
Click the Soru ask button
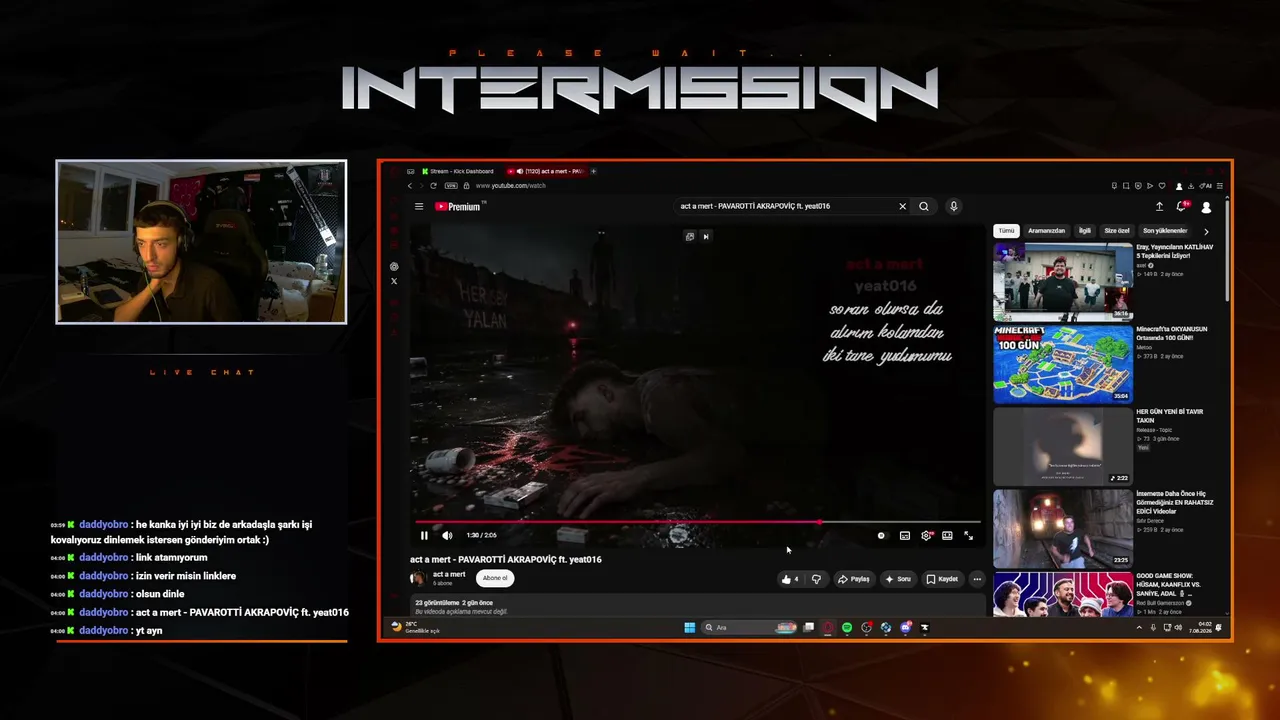[x=898, y=579]
